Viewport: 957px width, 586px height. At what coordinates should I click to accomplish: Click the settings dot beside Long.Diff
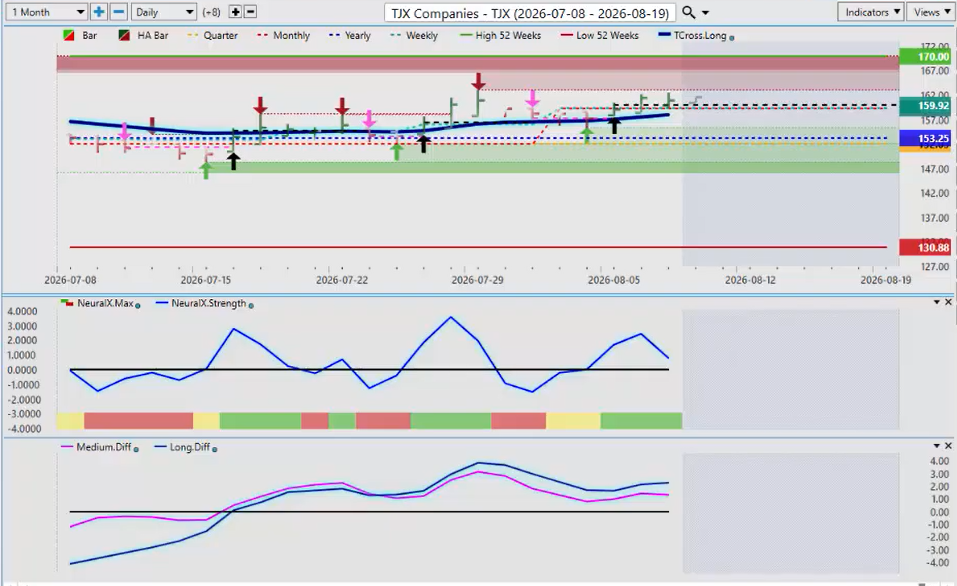(214, 449)
